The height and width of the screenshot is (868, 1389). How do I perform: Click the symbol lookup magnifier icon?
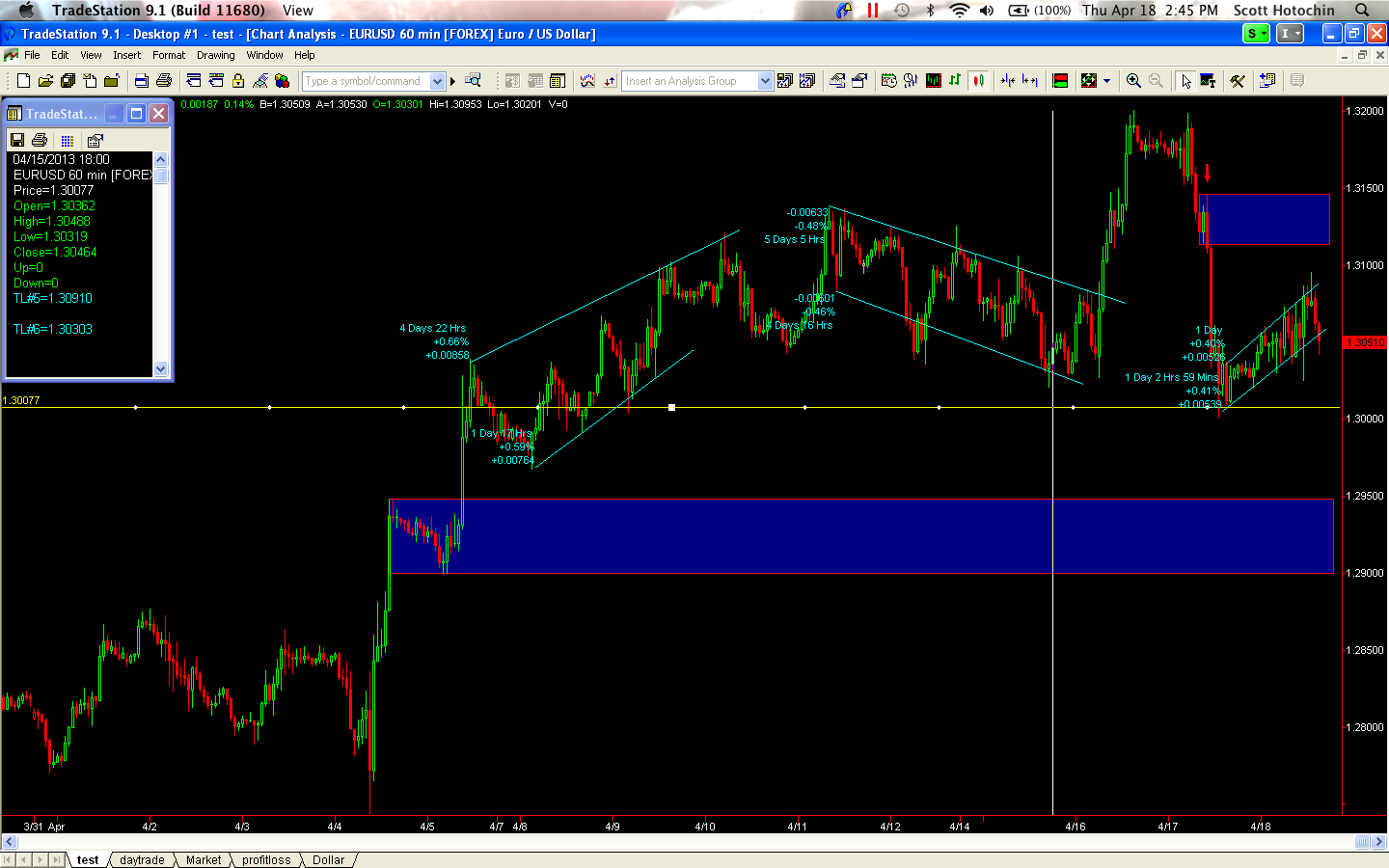coord(474,81)
